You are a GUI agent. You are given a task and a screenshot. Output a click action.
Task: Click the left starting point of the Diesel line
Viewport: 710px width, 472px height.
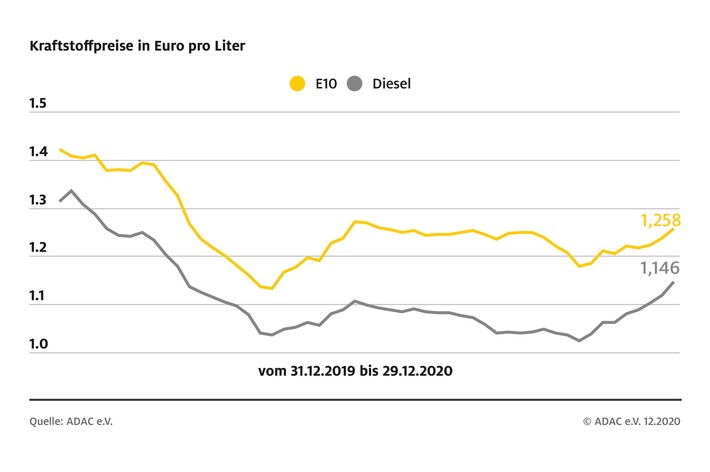coord(60,201)
